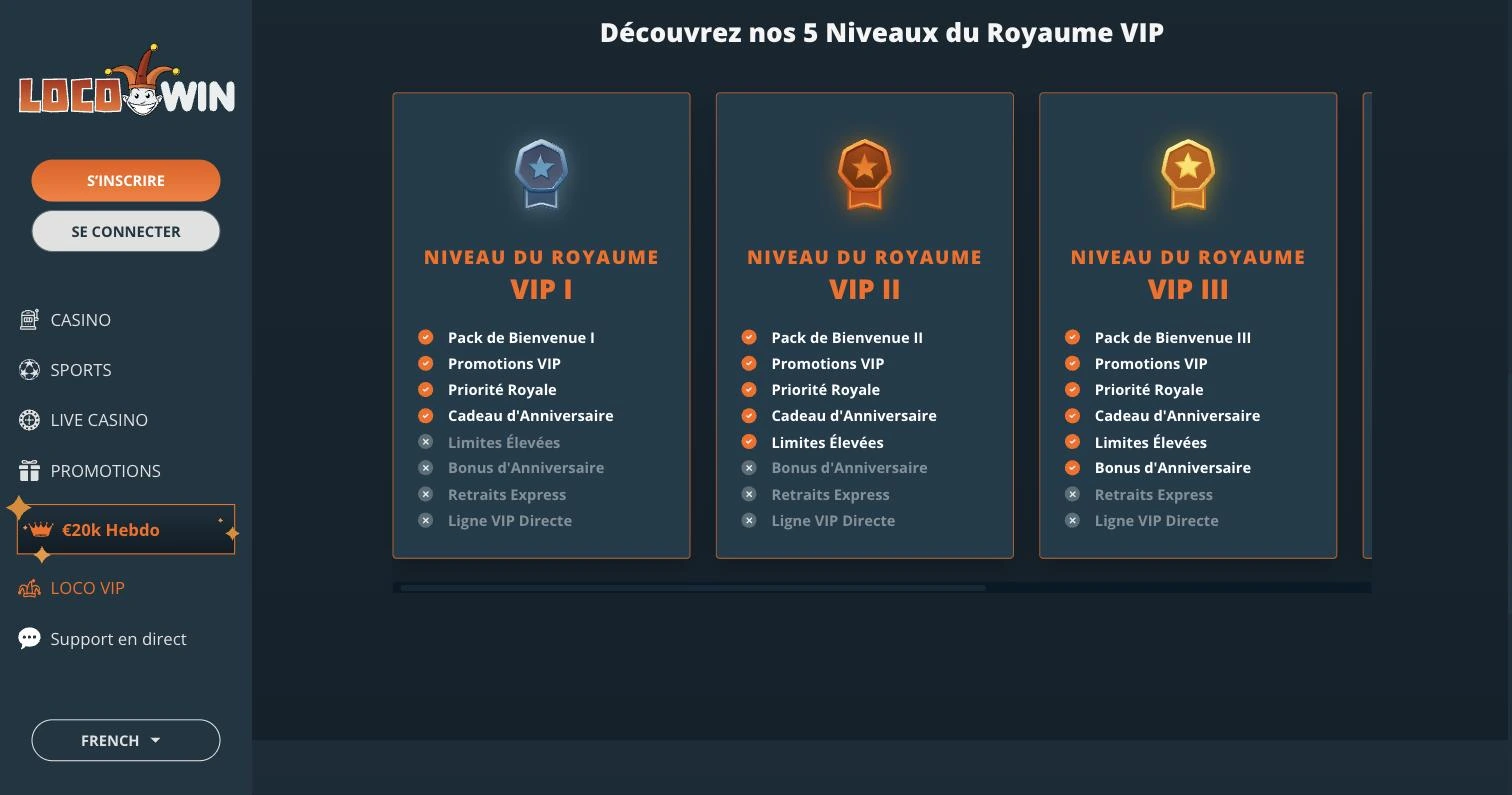This screenshot has height=795, width=1512.
Task: Click 'Priorité Royale' in the VIP I card
Action: pos(502,390)
